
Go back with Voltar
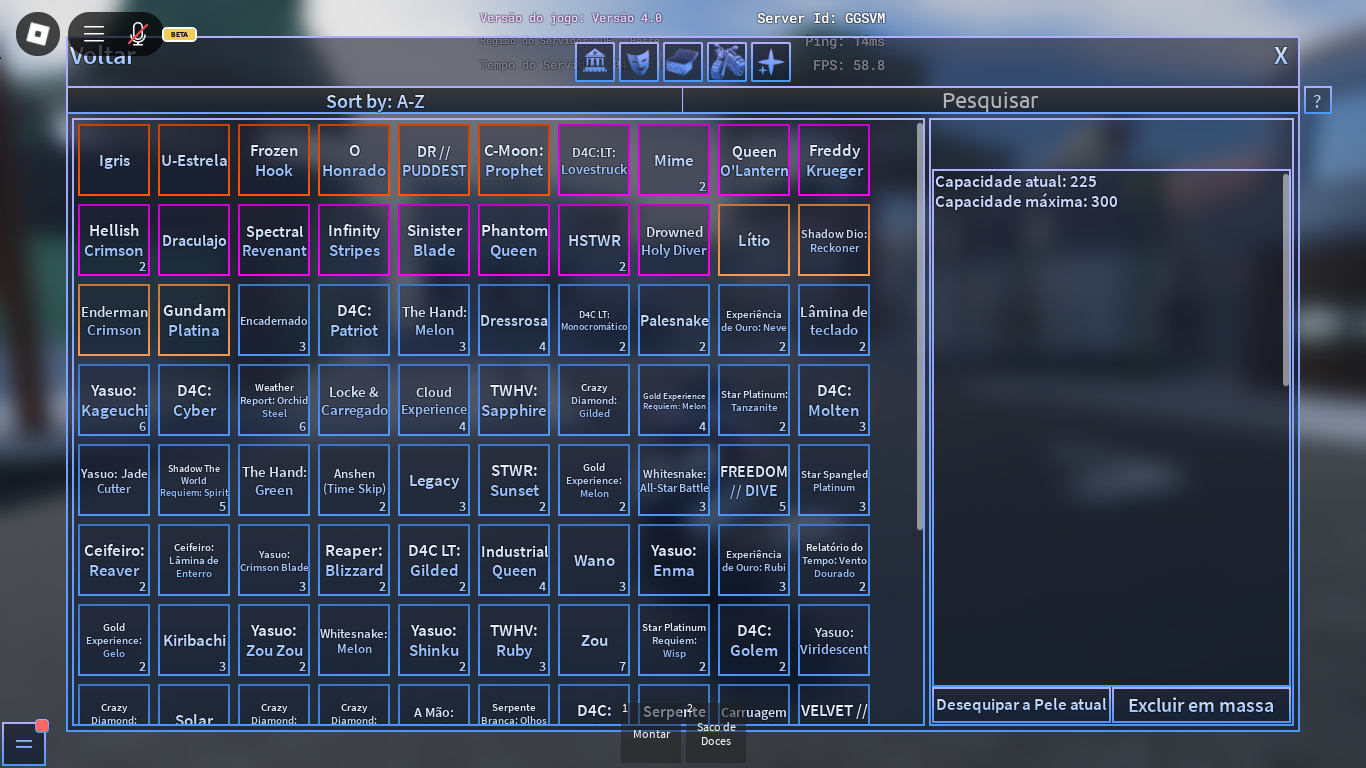[x=102, y=56]
